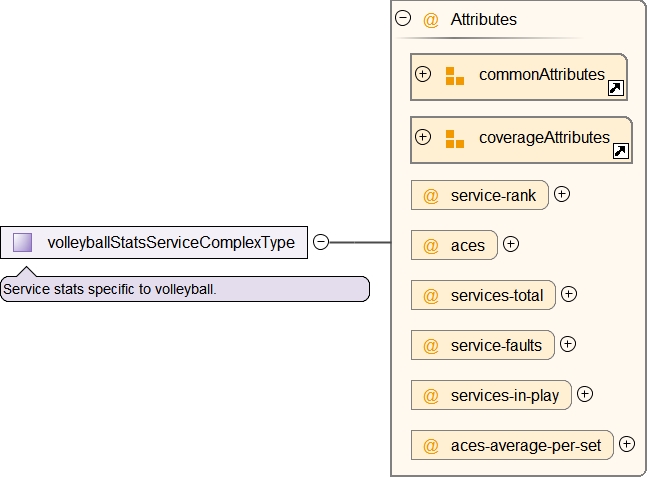The height and width of the screenshot is (478, 648).
Task: Click the @ icon of aces attribute
Action: click(431, 245)
